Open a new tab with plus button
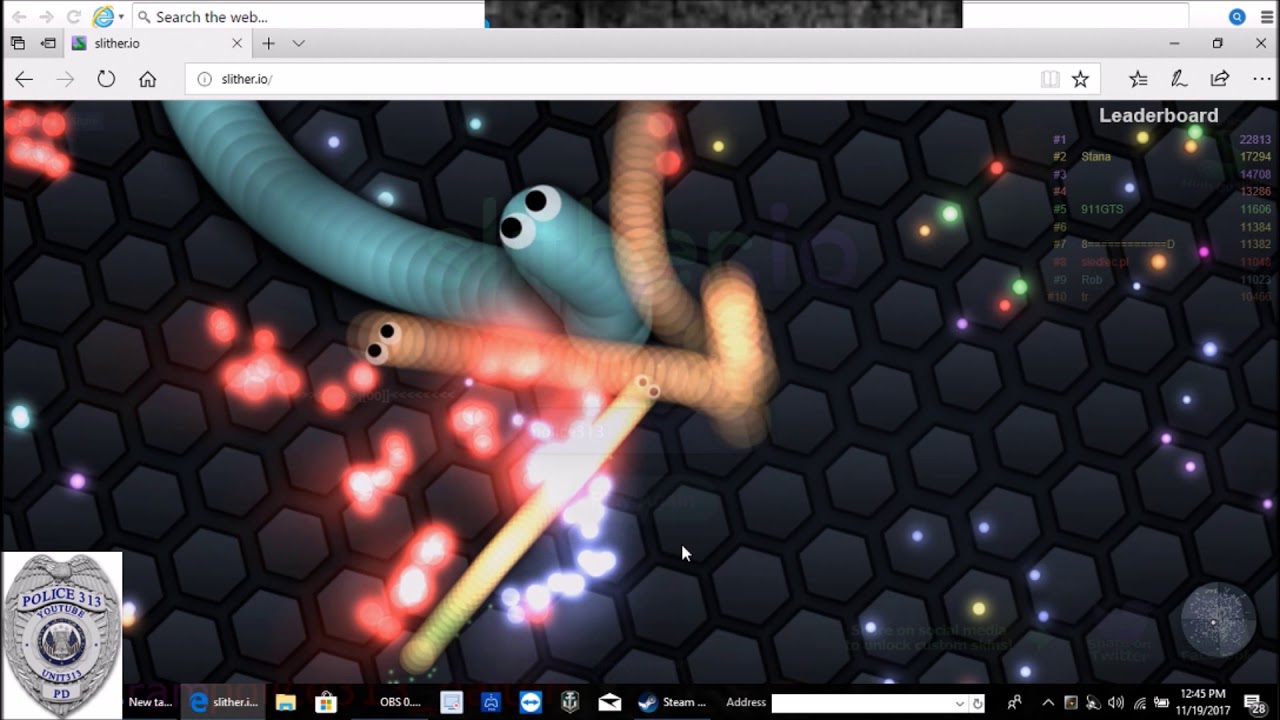Image resolution: width=1280 pixels, height=720 pixels. (x=268, y=43)
